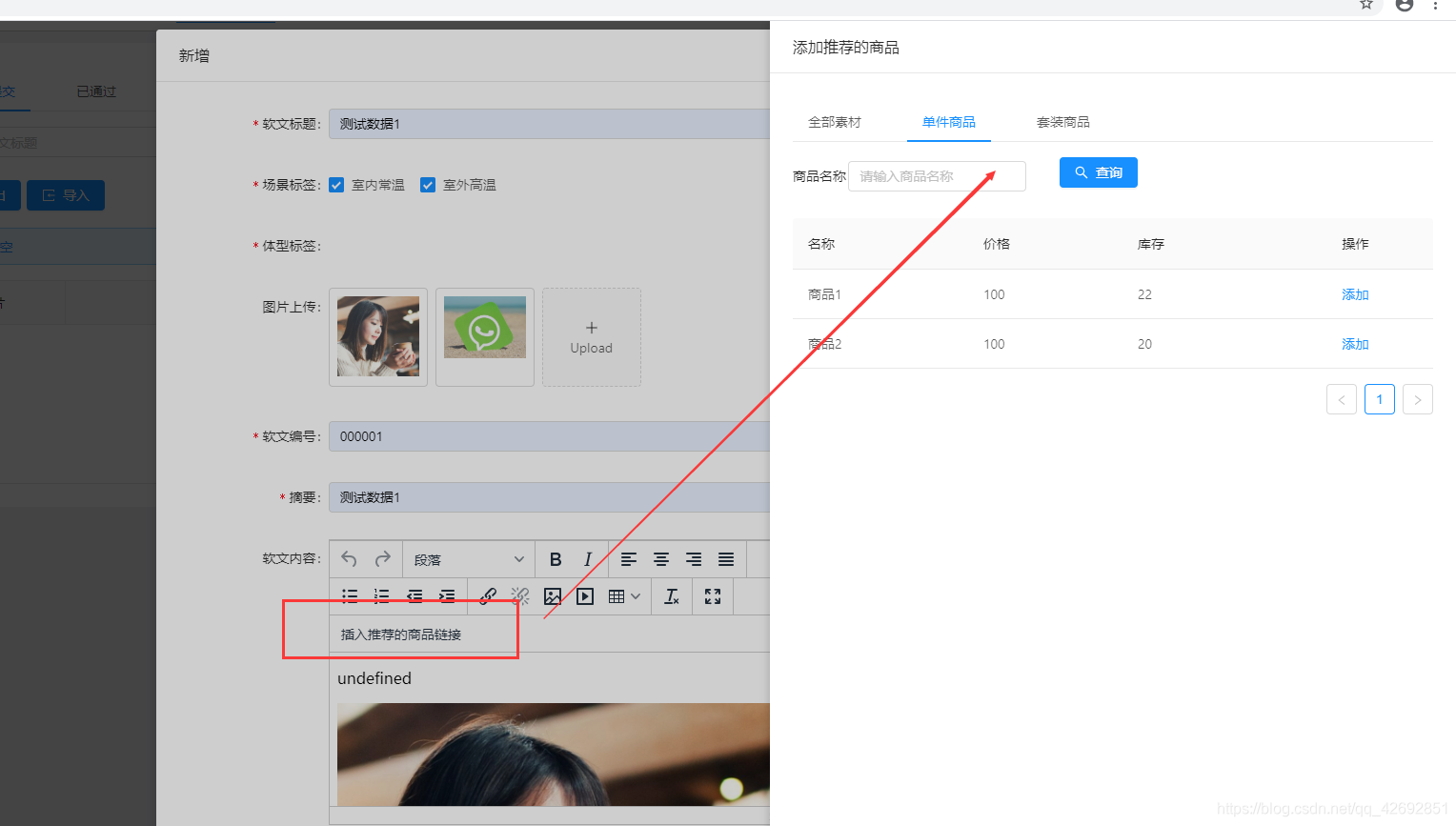
Task: Remove link icon in editor toolbar
Action: point(520,596)
